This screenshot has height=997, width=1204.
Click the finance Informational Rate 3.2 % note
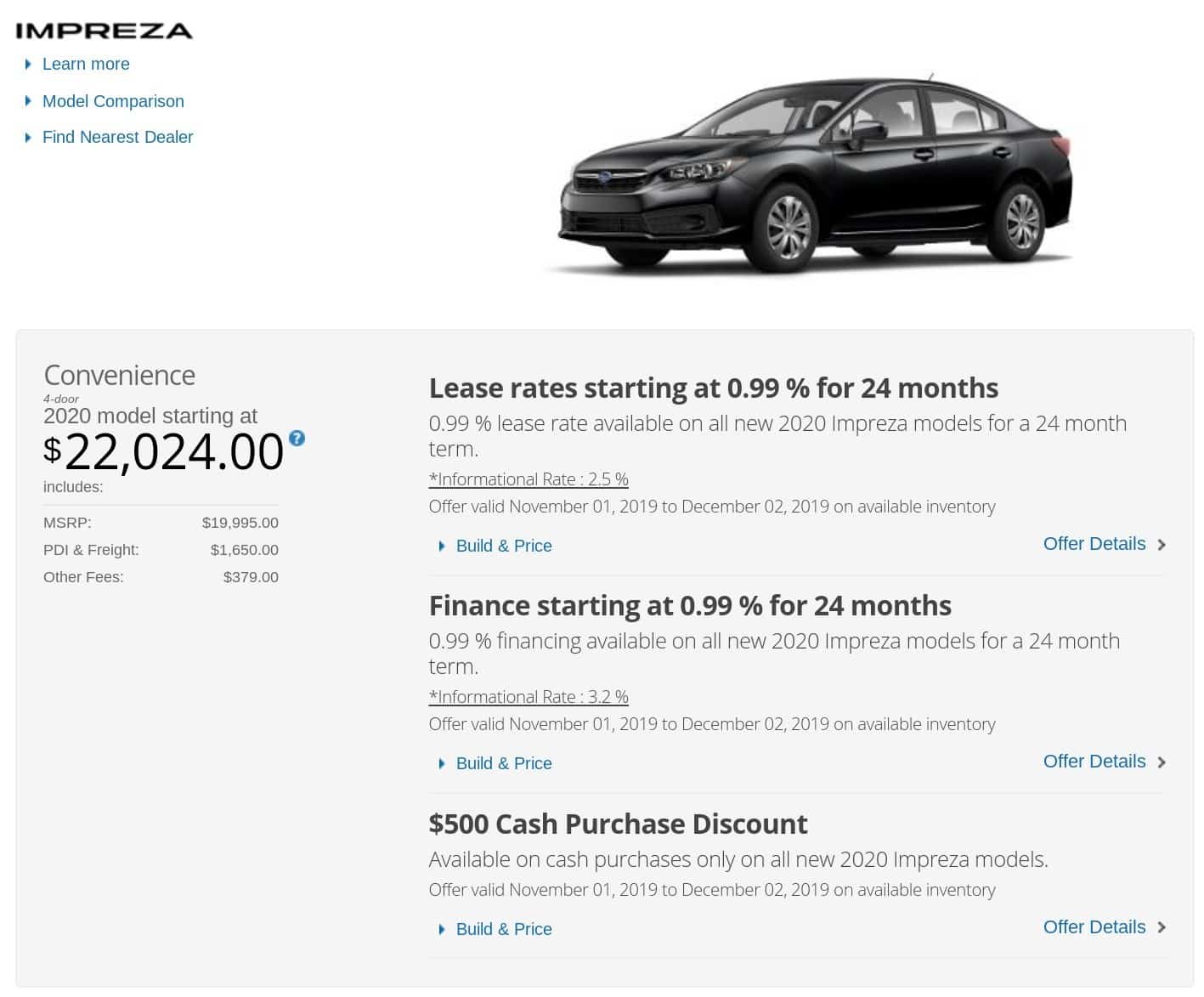529,697
